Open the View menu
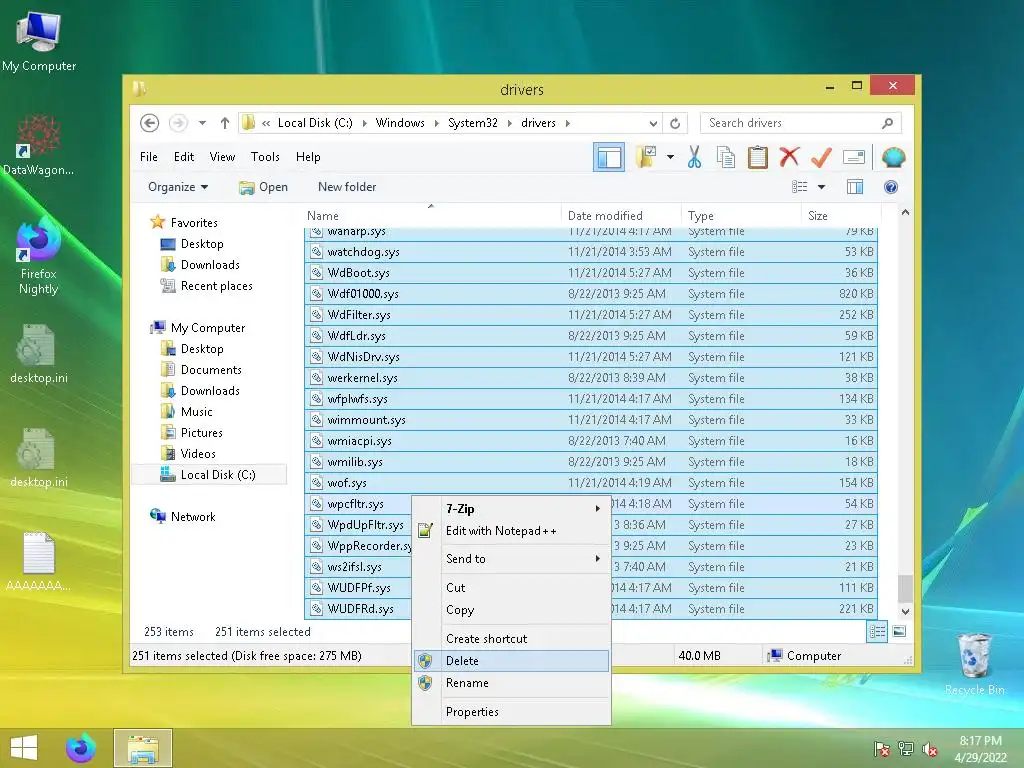 pyautogui.click(x=222, y=157)
